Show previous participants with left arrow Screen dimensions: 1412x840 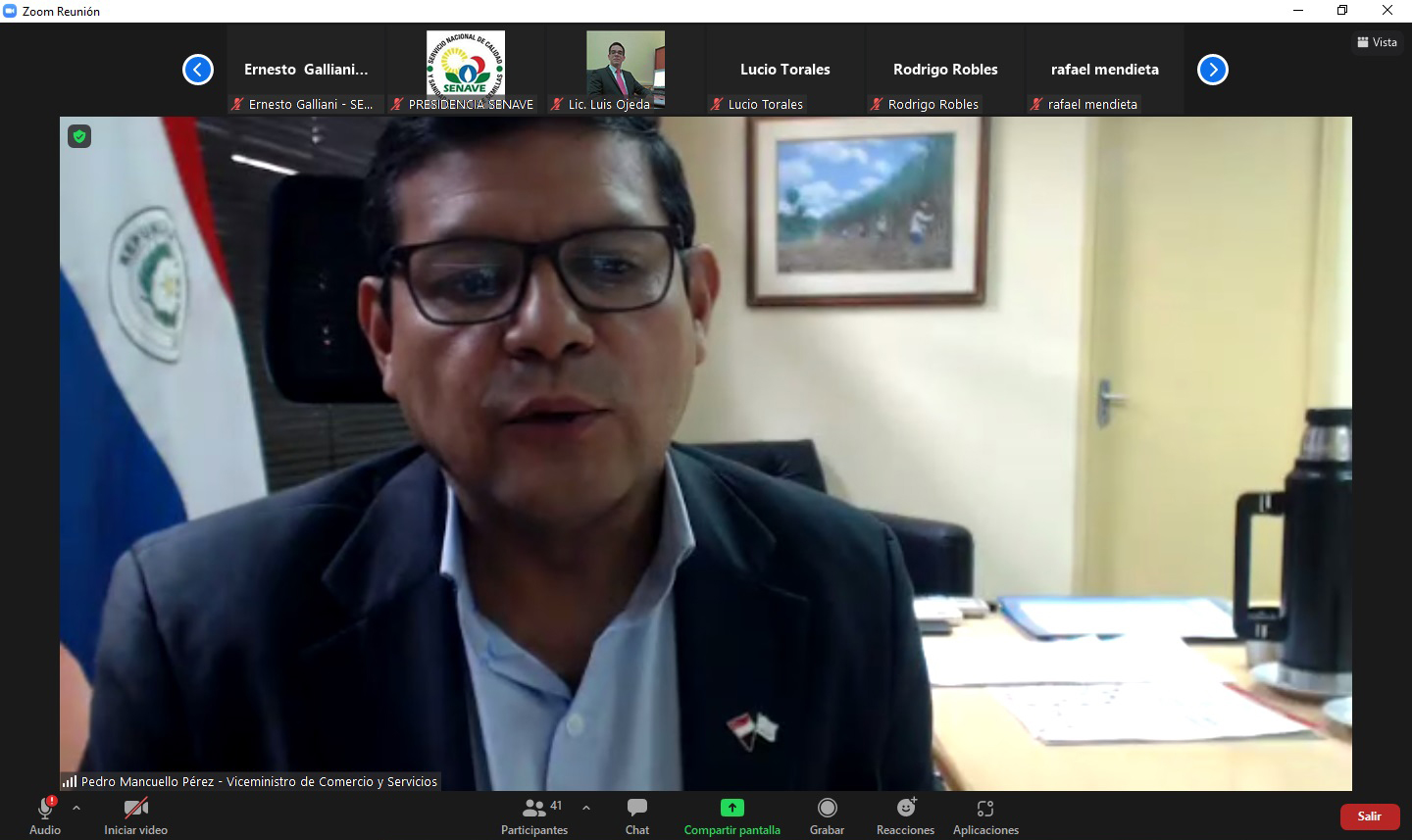198,70
